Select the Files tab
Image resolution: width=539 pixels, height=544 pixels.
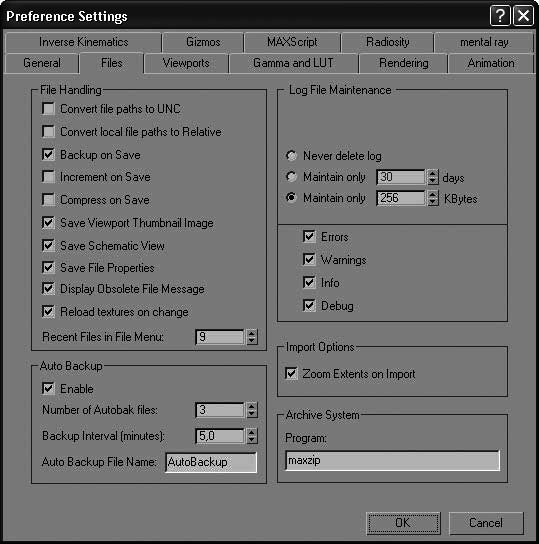click(x=111, y=63)
